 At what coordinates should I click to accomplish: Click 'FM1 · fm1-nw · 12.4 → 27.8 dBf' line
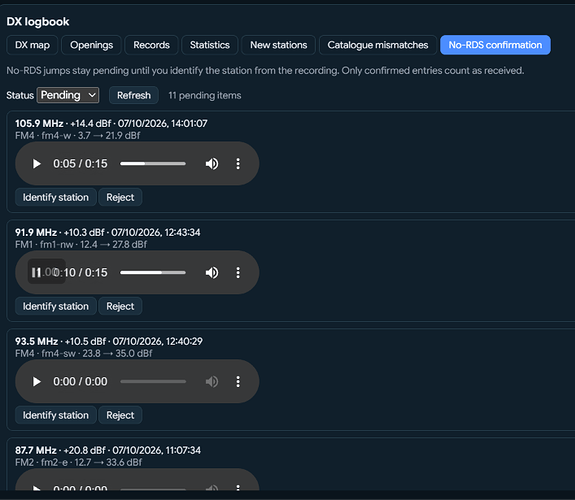tap(81, 245)
